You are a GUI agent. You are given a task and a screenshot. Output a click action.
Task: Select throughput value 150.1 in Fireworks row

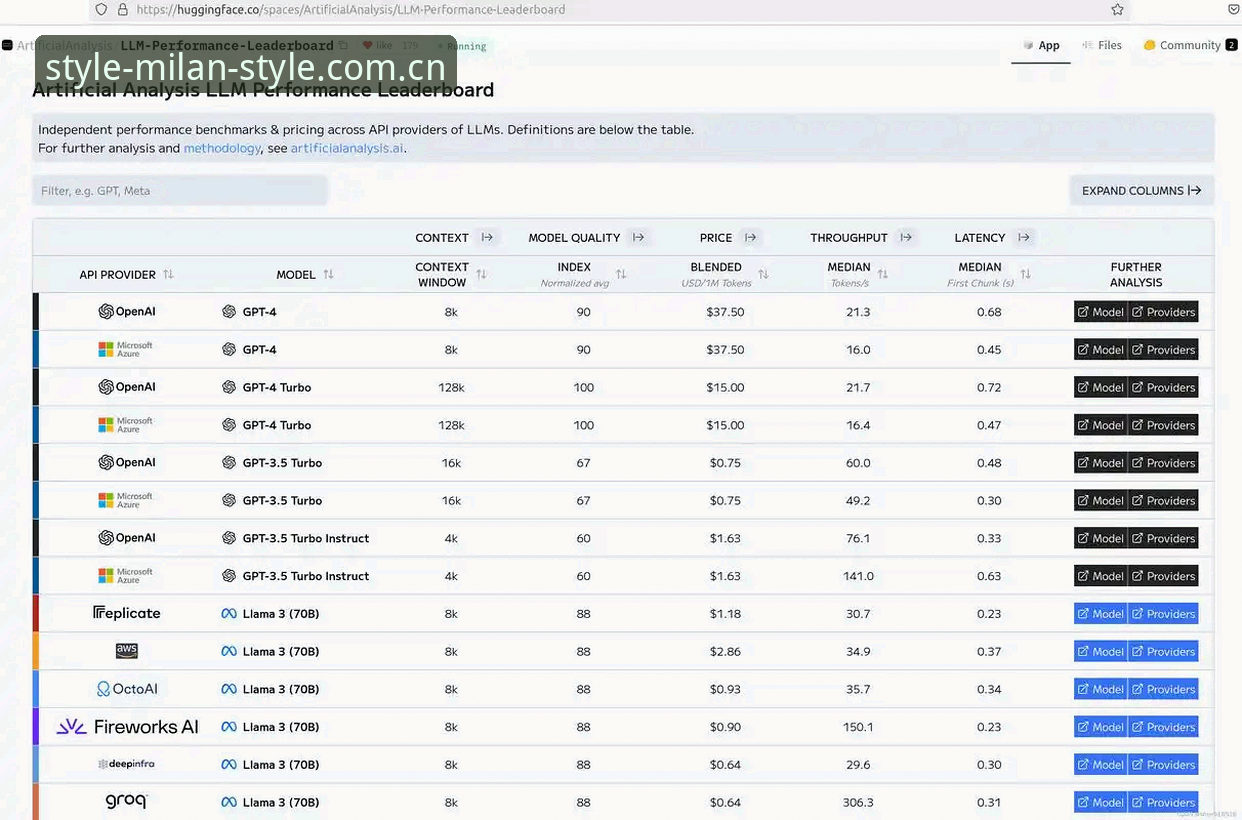click(858, 727)
